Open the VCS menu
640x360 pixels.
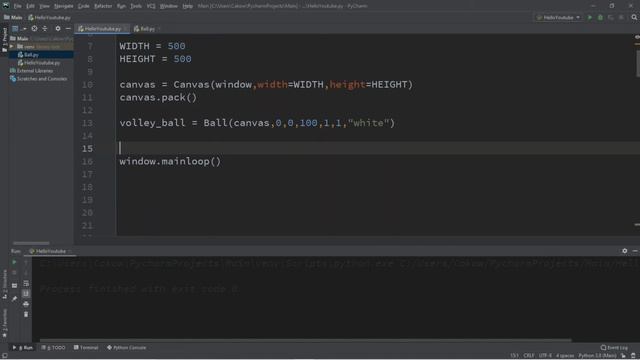point(151,6)
